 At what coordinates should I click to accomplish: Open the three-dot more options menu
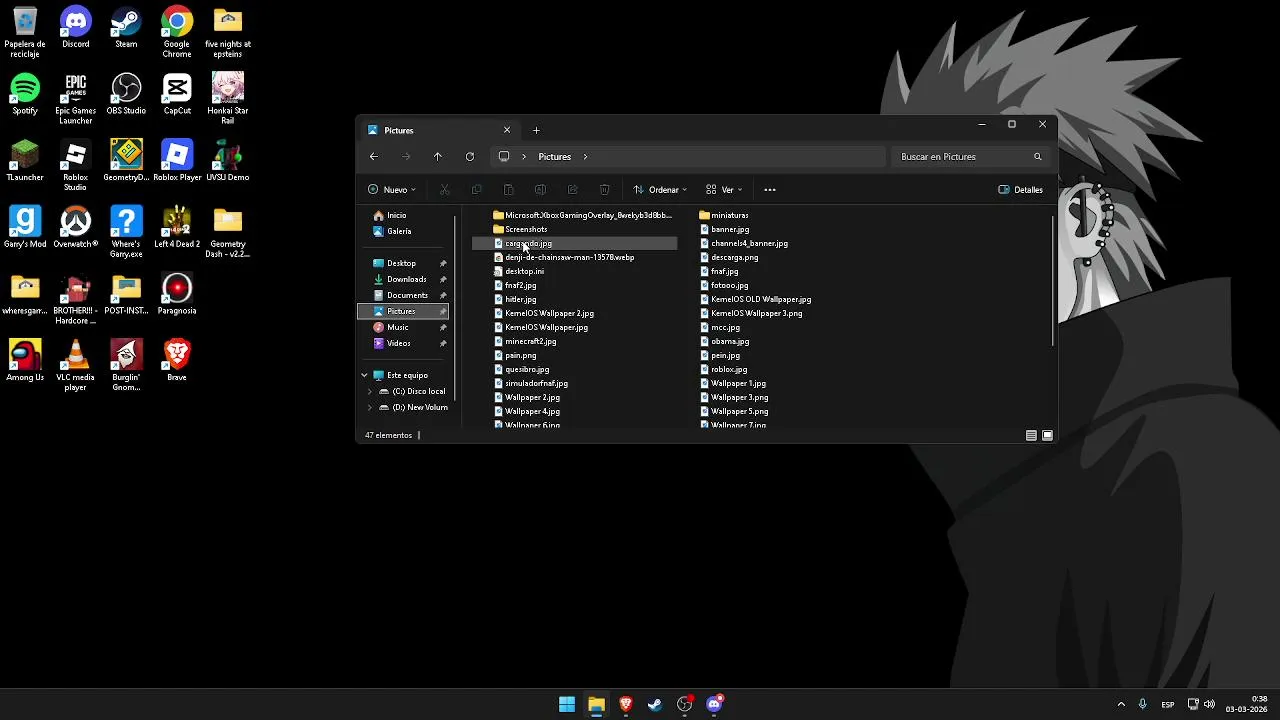[x=769, y=190]
